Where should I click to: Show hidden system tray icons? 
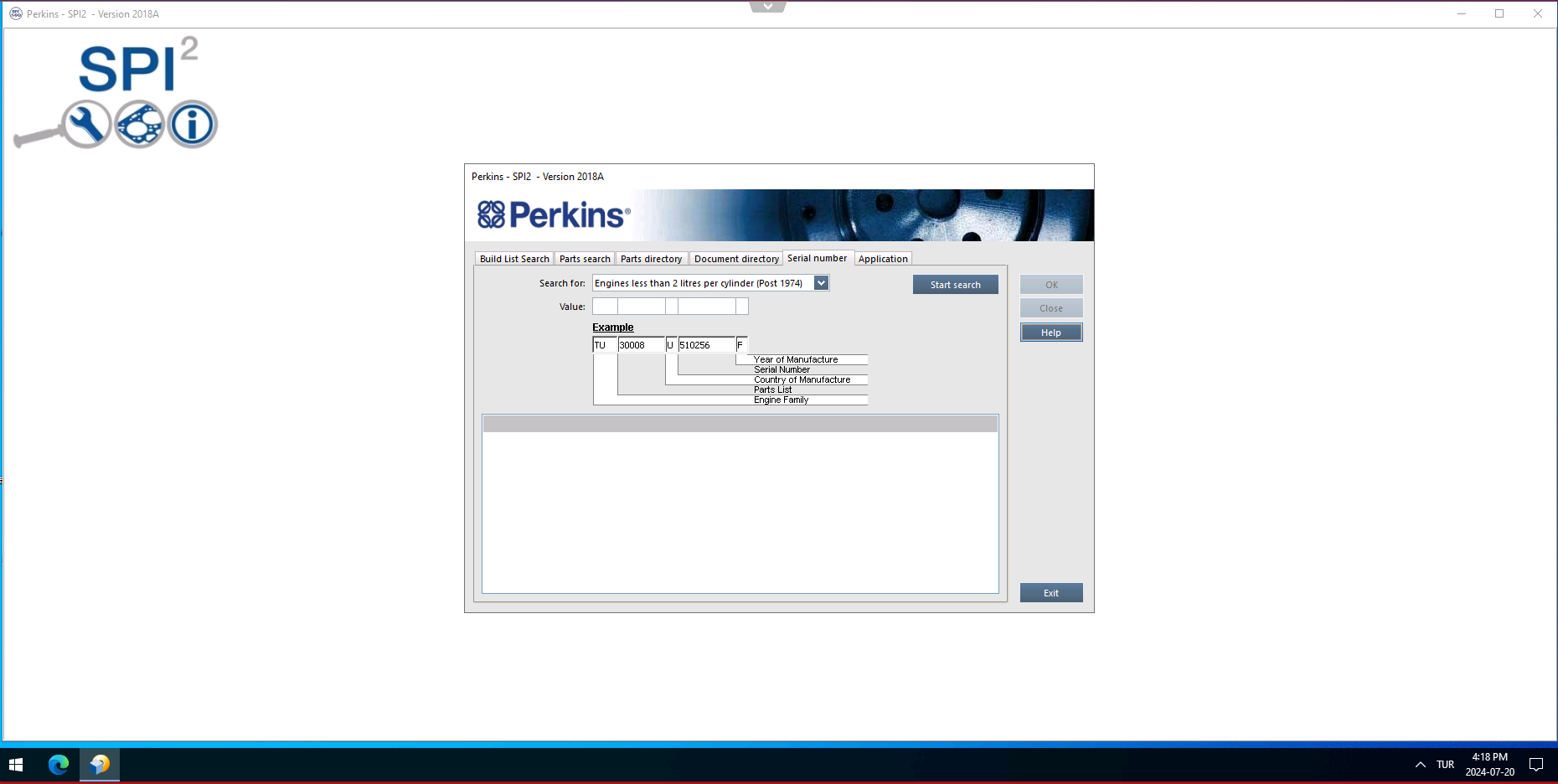click(1420, 765)
